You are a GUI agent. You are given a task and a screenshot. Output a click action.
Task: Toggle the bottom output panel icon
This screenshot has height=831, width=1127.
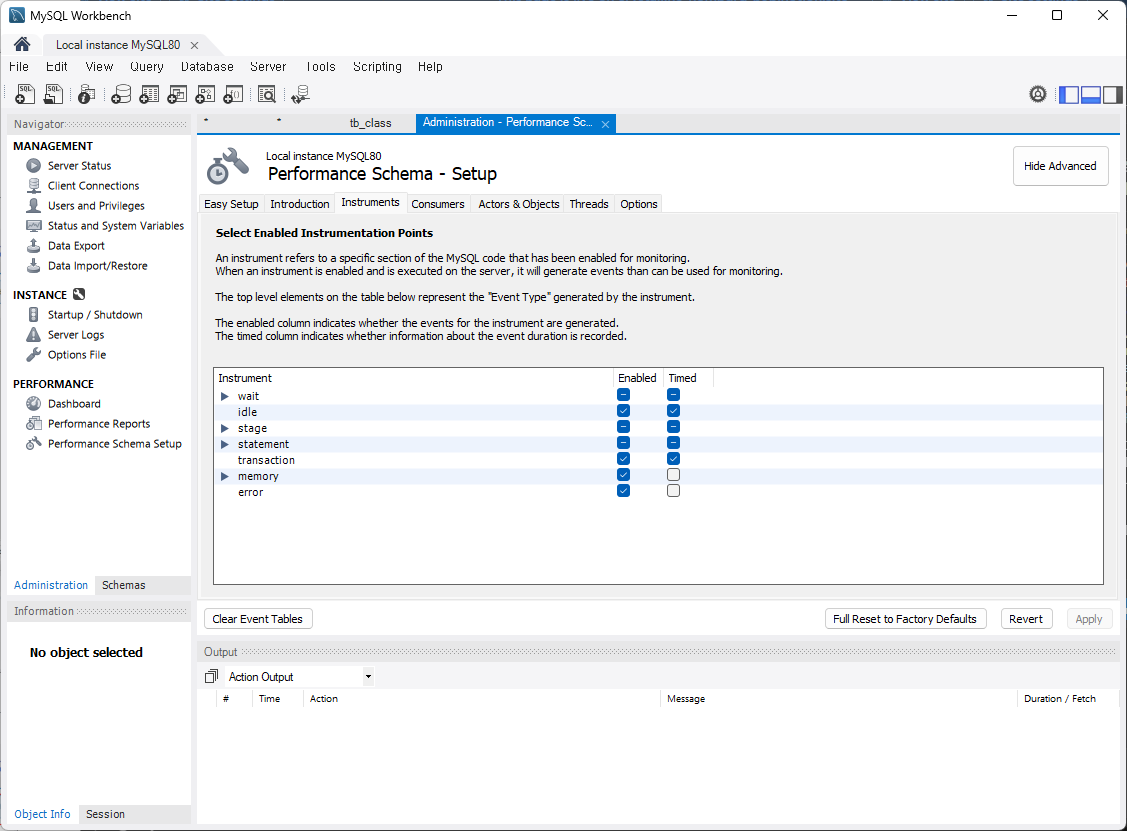coord(1090,94)
